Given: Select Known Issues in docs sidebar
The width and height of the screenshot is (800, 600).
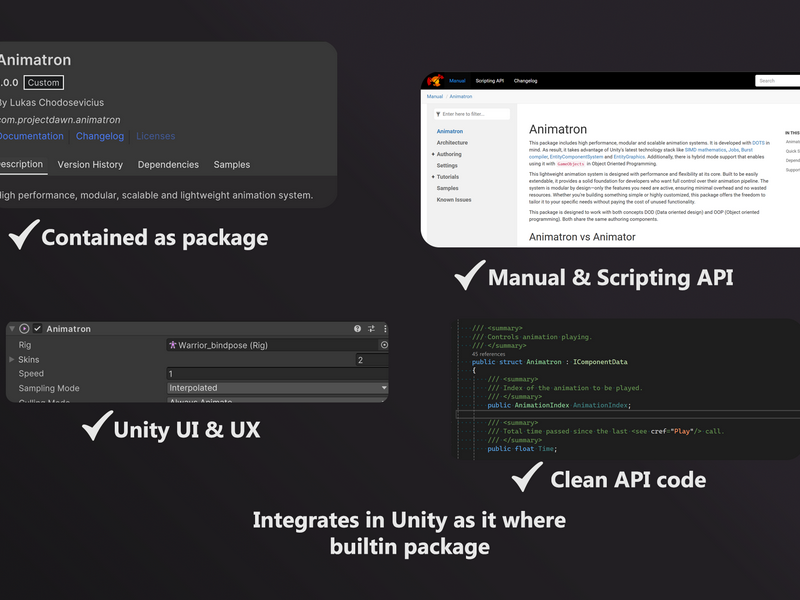Looking at the screenshot, I should pos(454,200).
